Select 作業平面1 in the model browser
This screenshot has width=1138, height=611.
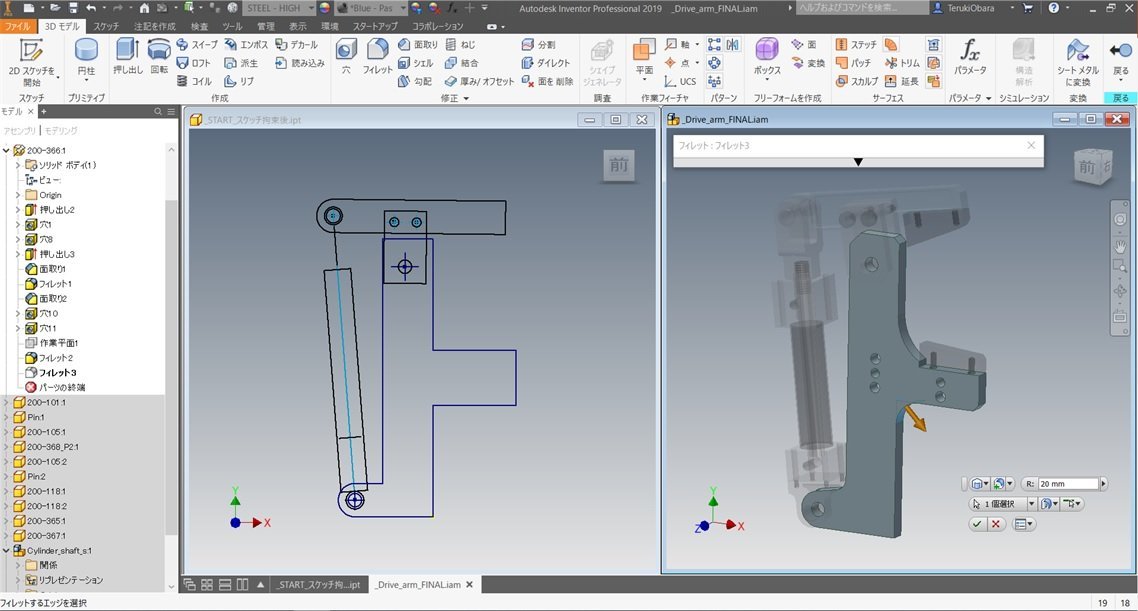52,343
